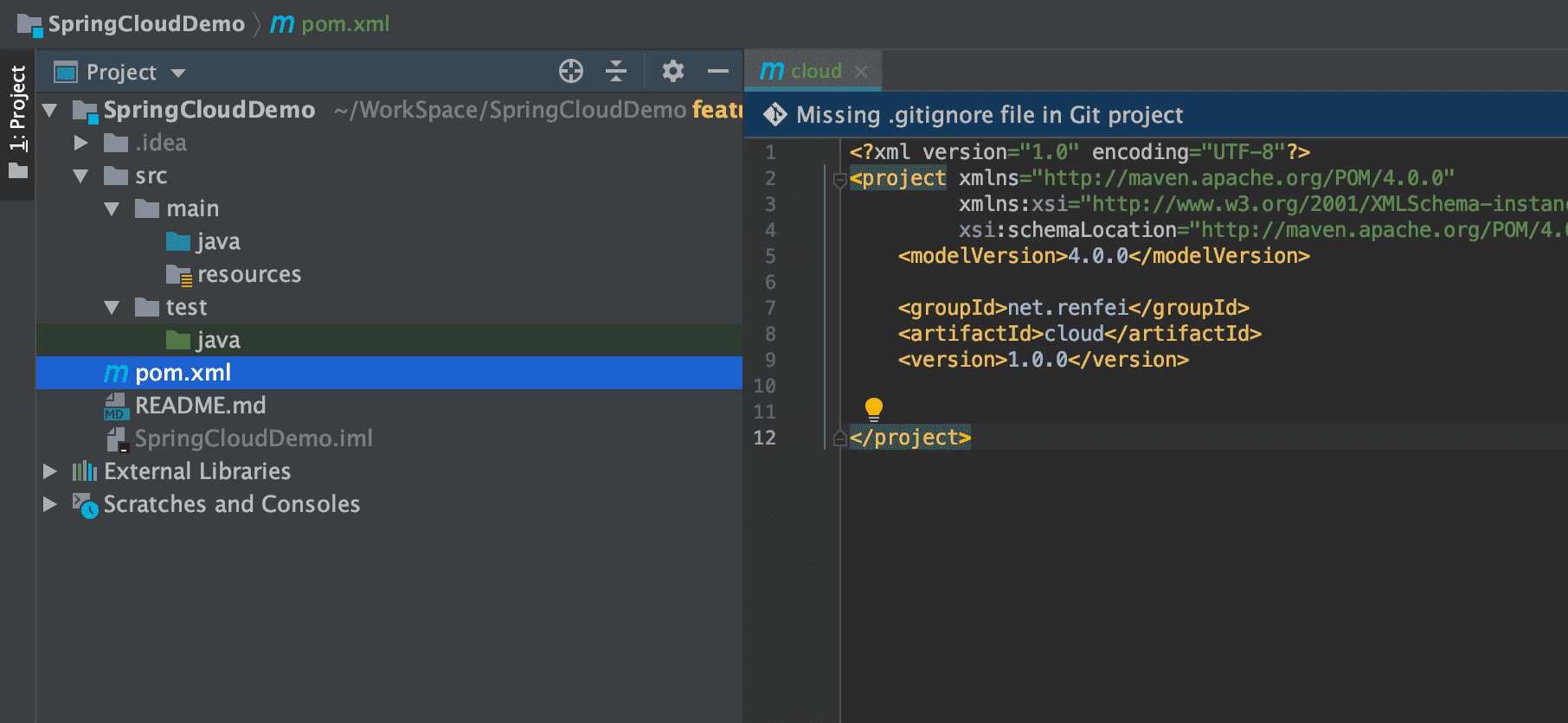
Task: Expand Scratches and Consoles node
Action: tap(50, 504)
